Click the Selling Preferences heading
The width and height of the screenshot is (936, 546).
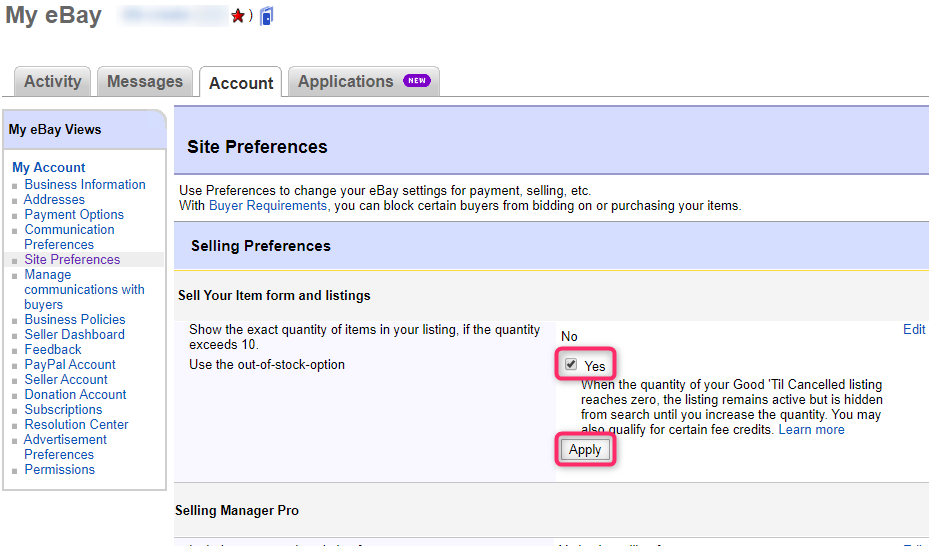[260, 246]
